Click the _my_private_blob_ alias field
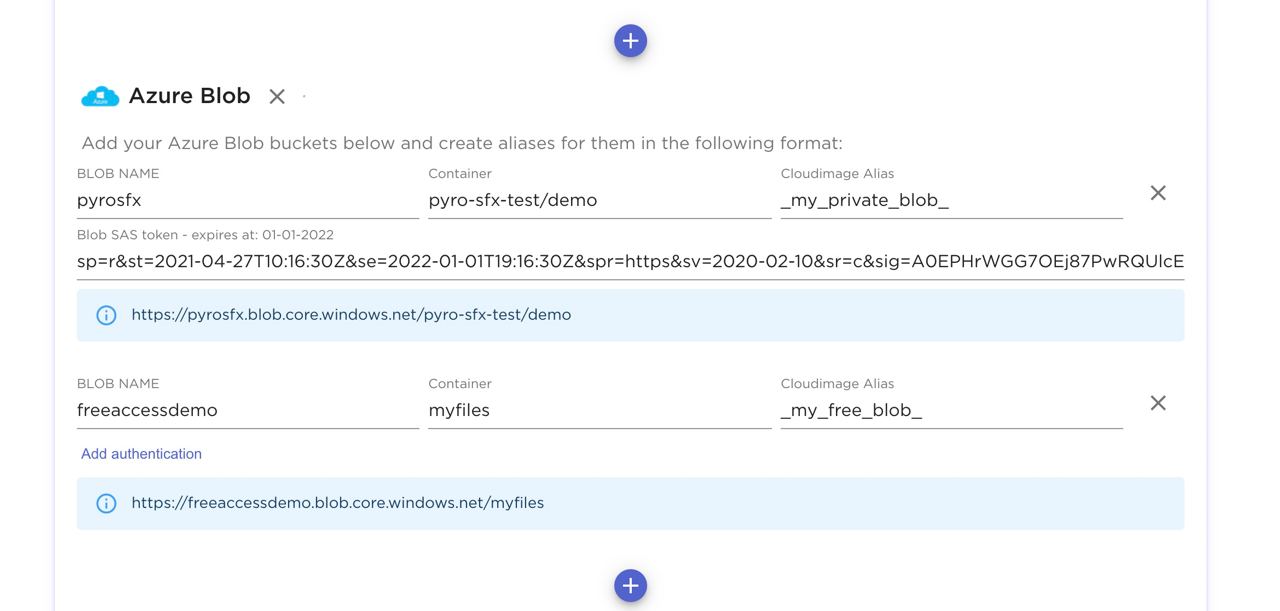The width and height of the screenshot is (1280, 611). click(950, 200)
